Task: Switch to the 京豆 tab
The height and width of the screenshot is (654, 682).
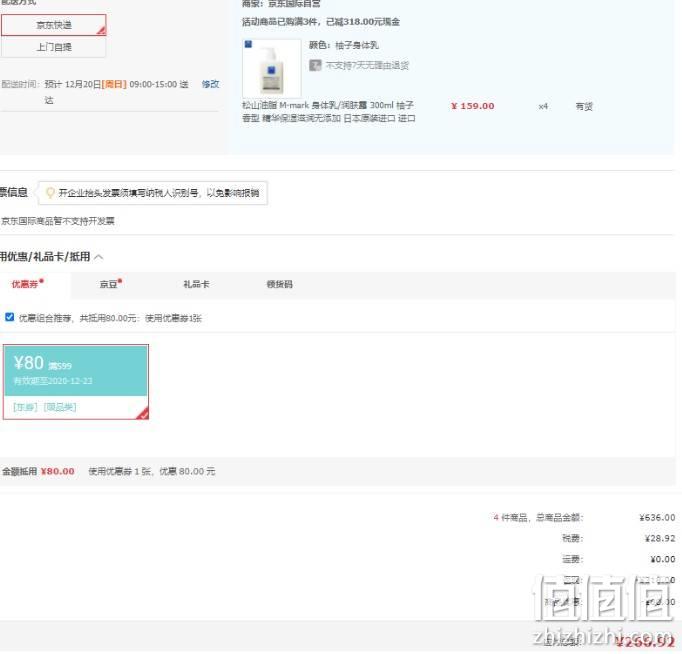Action: [x=110, y=284]
